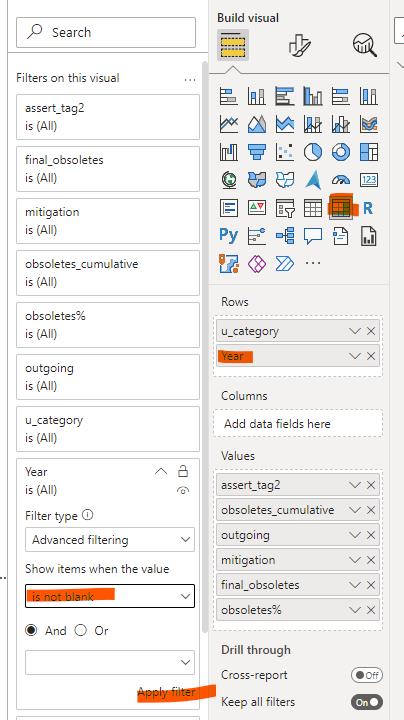Viewport: 404px width, 720px height.
Task: Open the empty second condition dropdown
Action: pyautogui.click(x=110, y=662)
